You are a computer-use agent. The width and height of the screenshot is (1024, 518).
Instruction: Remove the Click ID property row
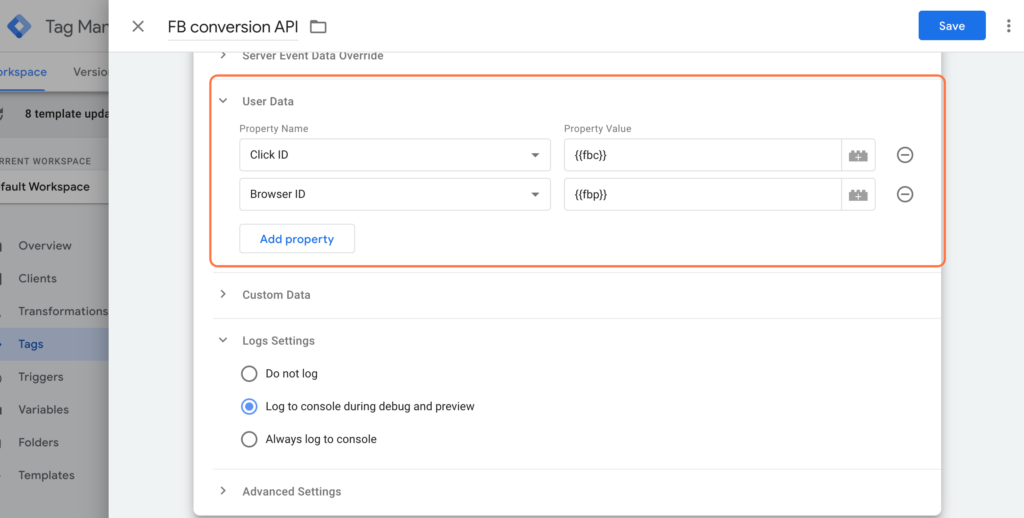(x=904, y=155)
